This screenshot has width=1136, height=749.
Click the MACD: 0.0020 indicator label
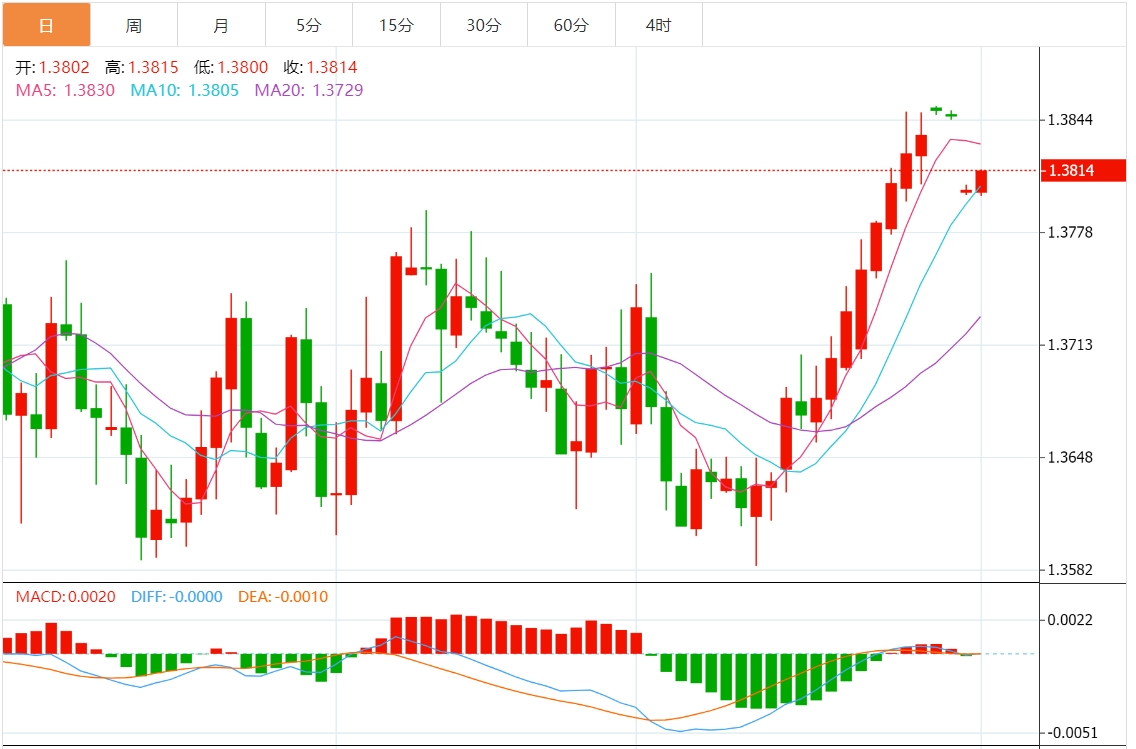(66, 597)
